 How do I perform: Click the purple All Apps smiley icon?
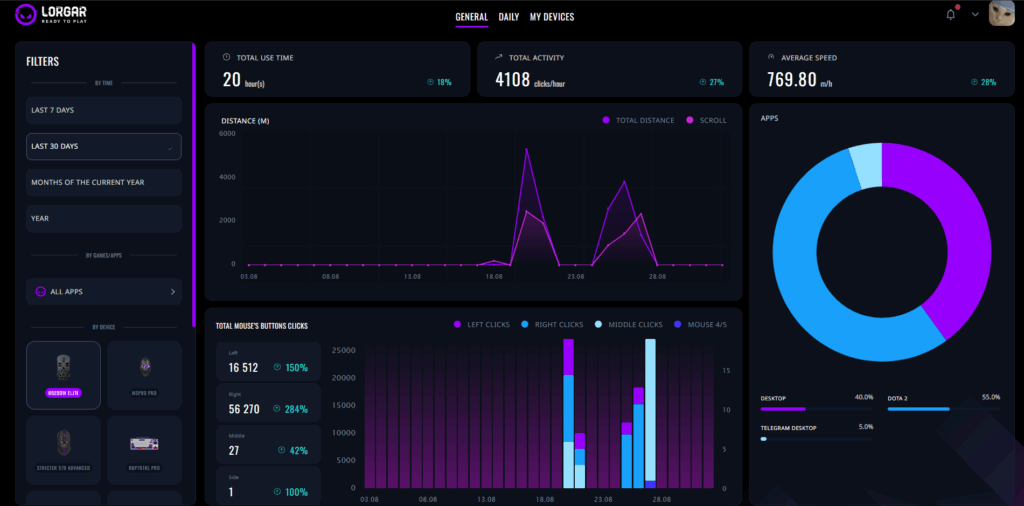(40, 292)
